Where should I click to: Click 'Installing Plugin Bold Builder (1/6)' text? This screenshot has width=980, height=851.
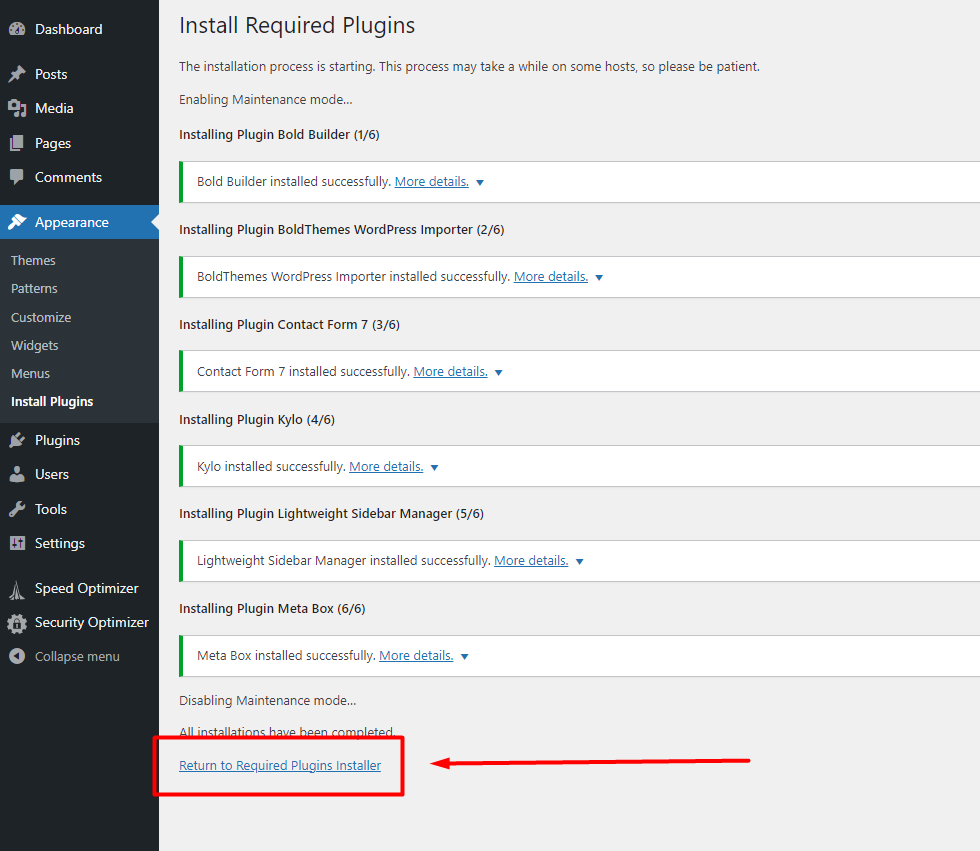pos(279,135)
